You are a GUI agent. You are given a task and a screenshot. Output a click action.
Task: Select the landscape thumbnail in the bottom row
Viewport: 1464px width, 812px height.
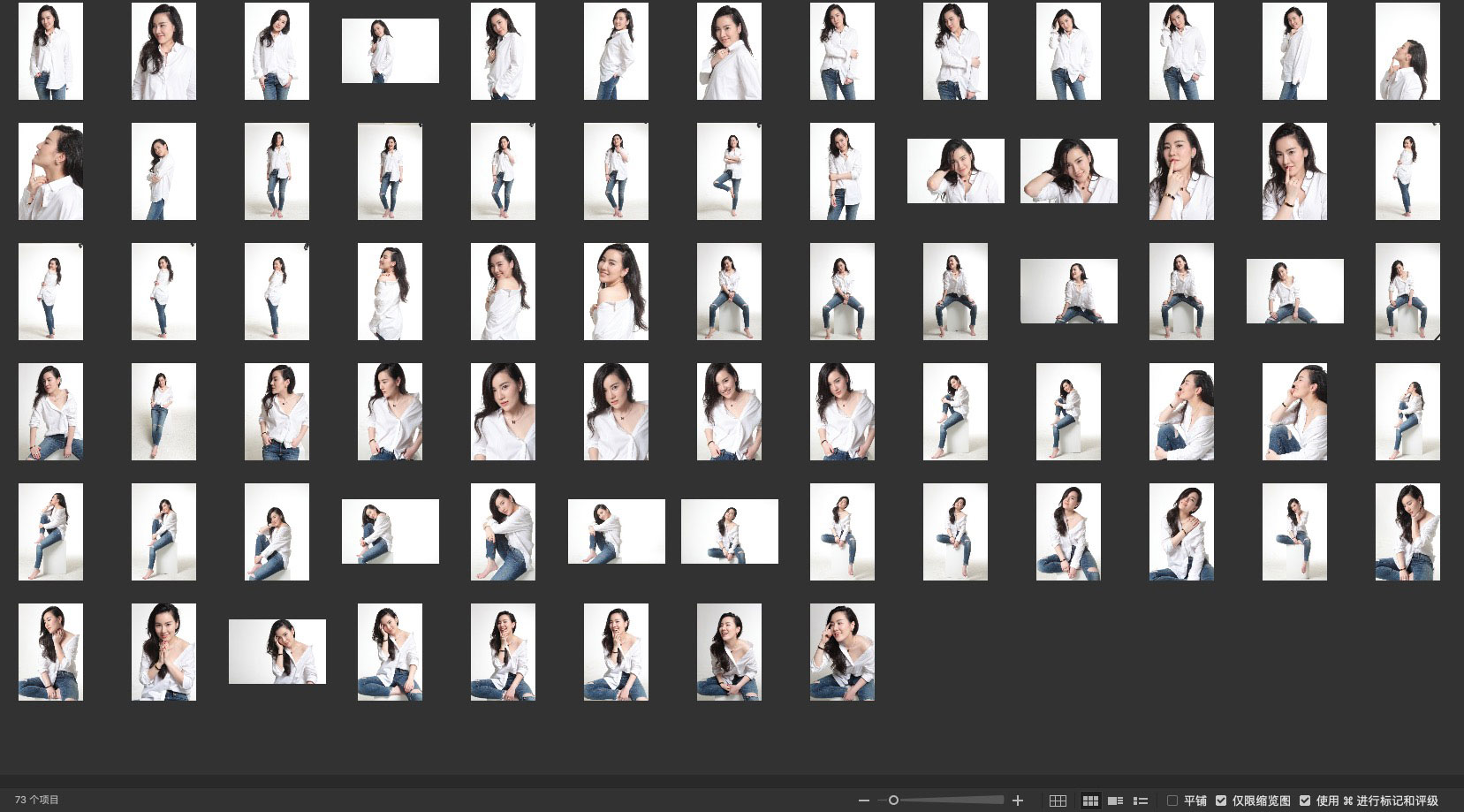click(277, 652)
